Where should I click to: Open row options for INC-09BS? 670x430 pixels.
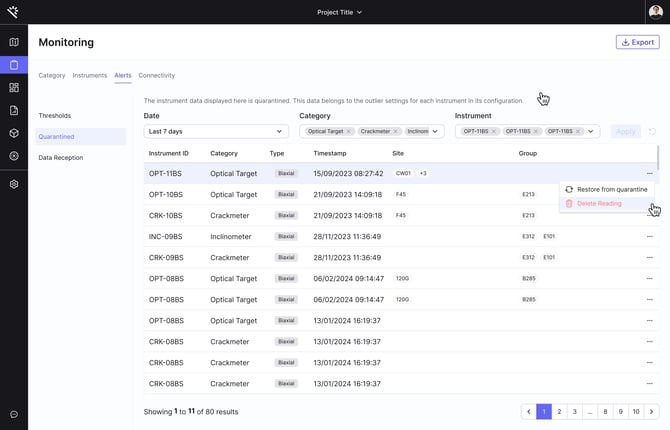coord(649,236)
